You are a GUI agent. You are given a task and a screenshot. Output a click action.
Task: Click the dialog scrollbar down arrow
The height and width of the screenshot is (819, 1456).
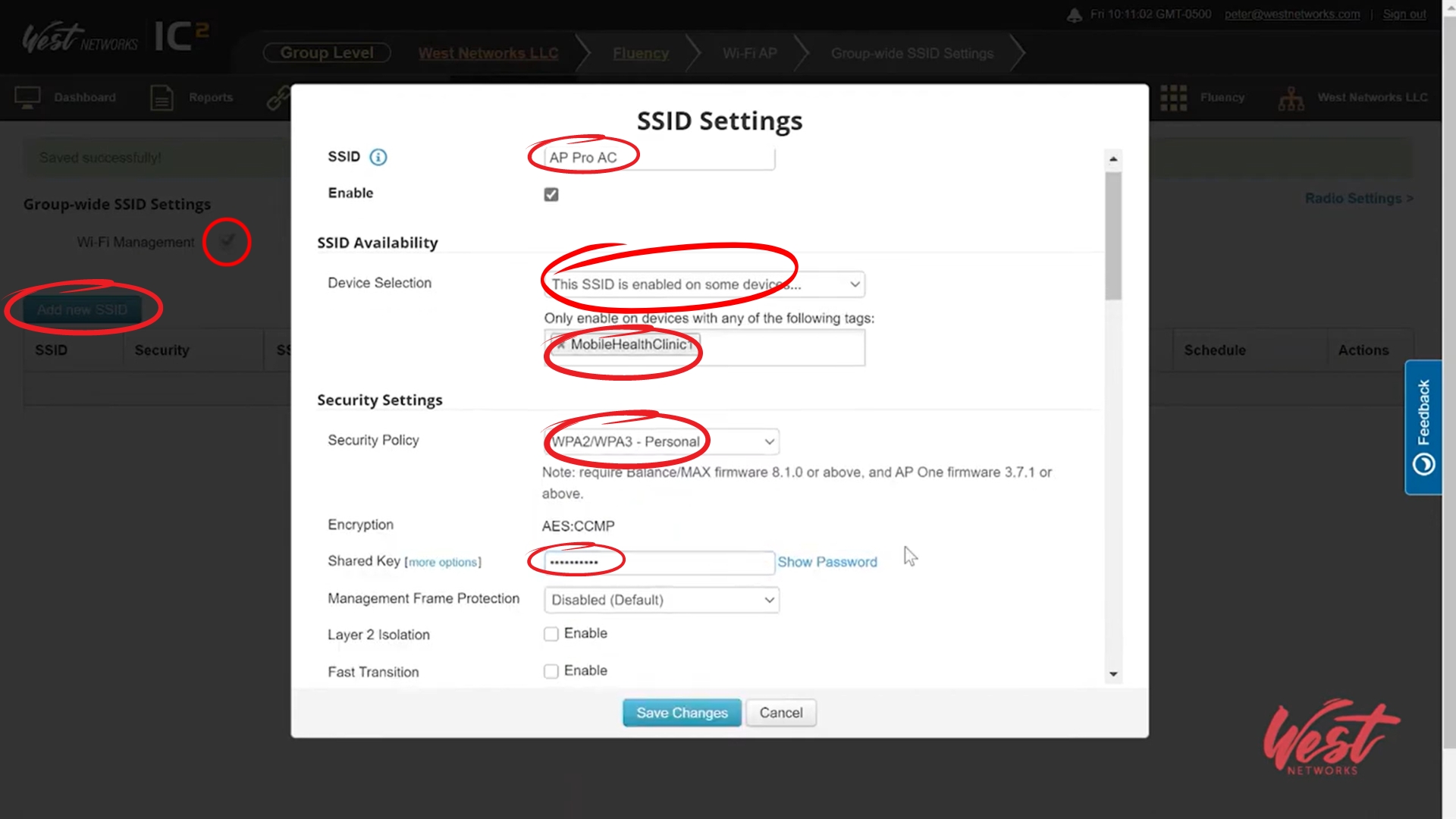(x=1112, y=674)
